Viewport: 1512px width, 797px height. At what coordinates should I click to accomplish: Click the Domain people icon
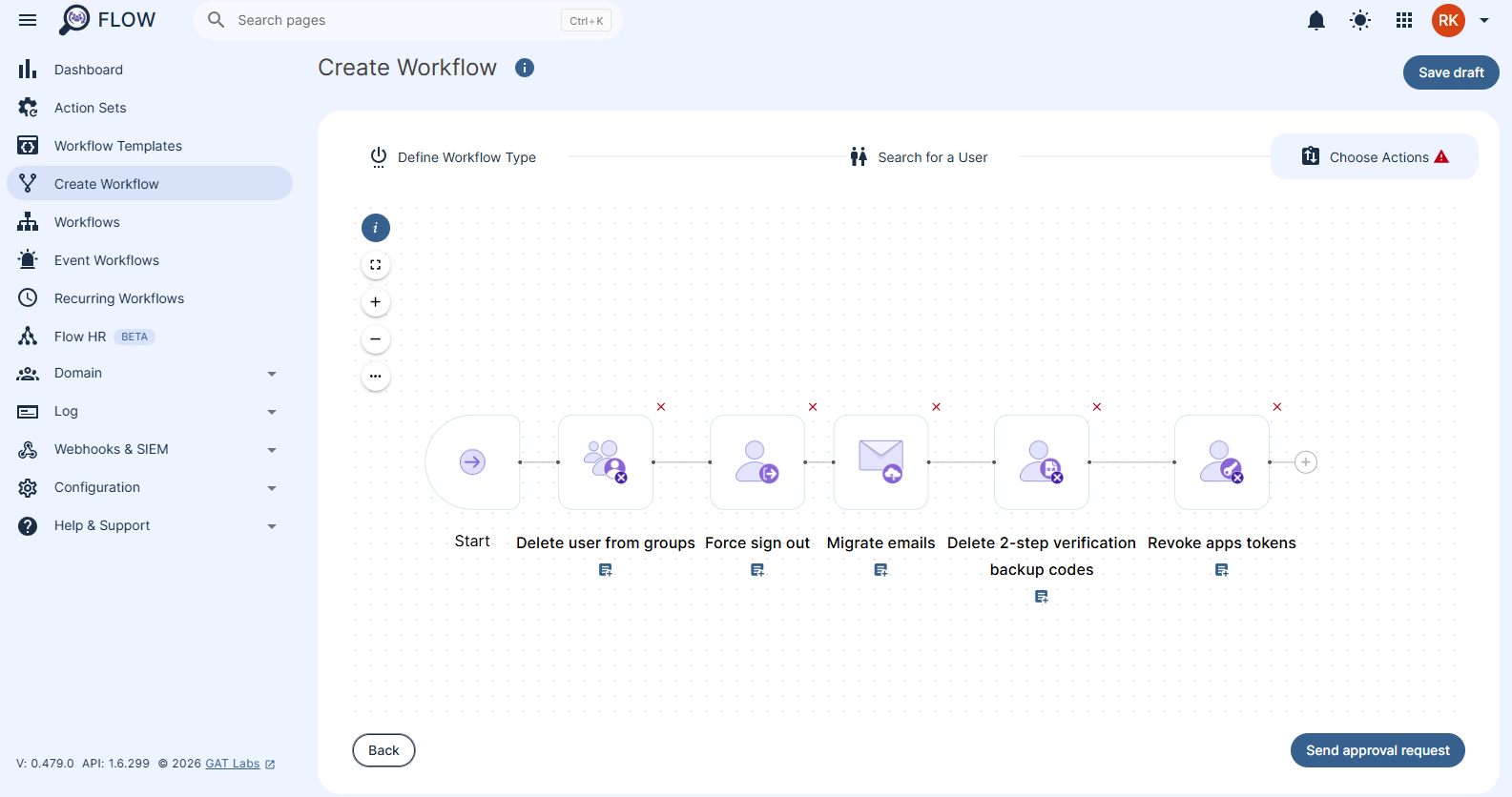pos(28,374)
